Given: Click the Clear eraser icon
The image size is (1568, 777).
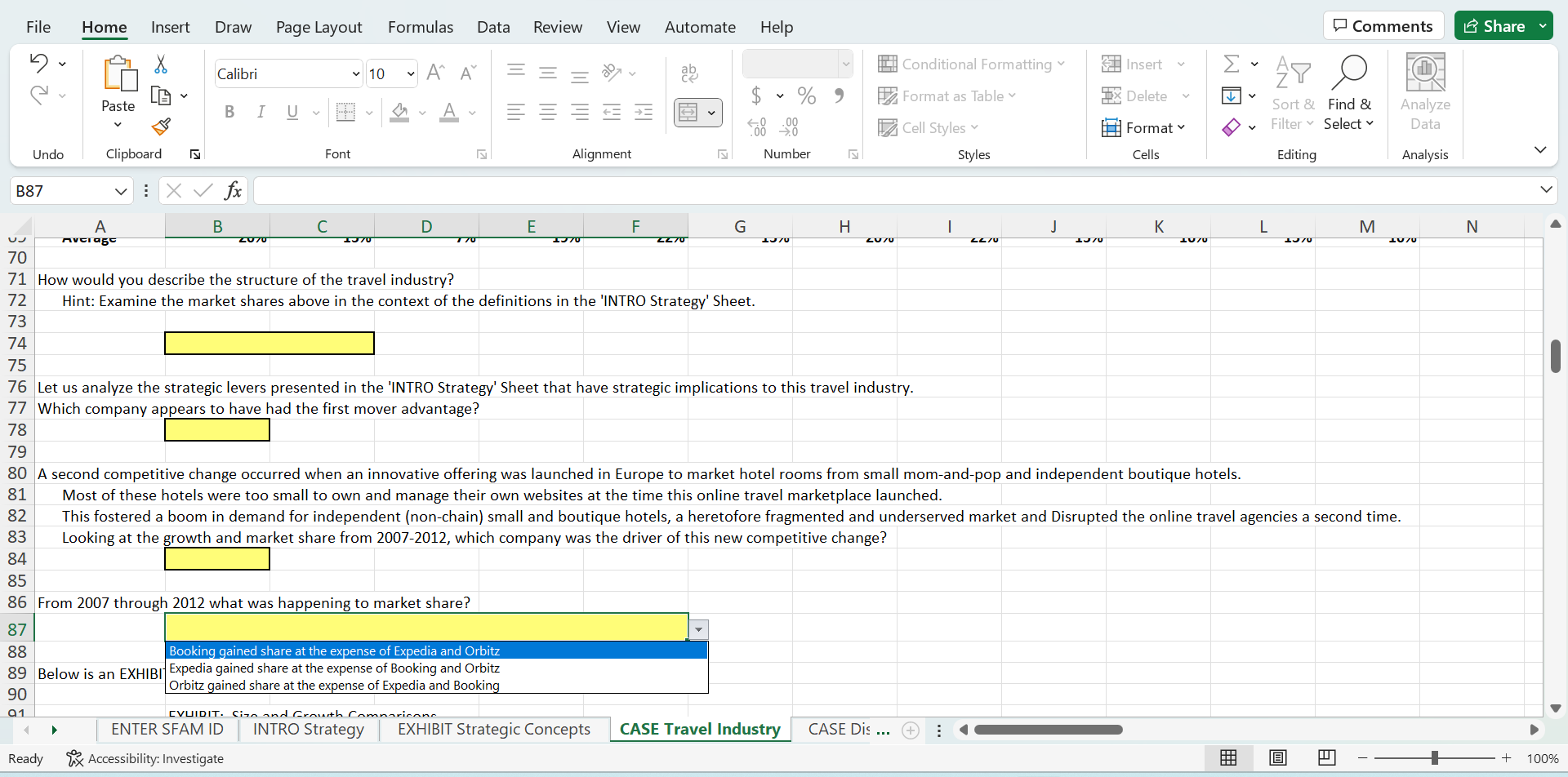Looking at the screenshot, I should (1231, 127).
